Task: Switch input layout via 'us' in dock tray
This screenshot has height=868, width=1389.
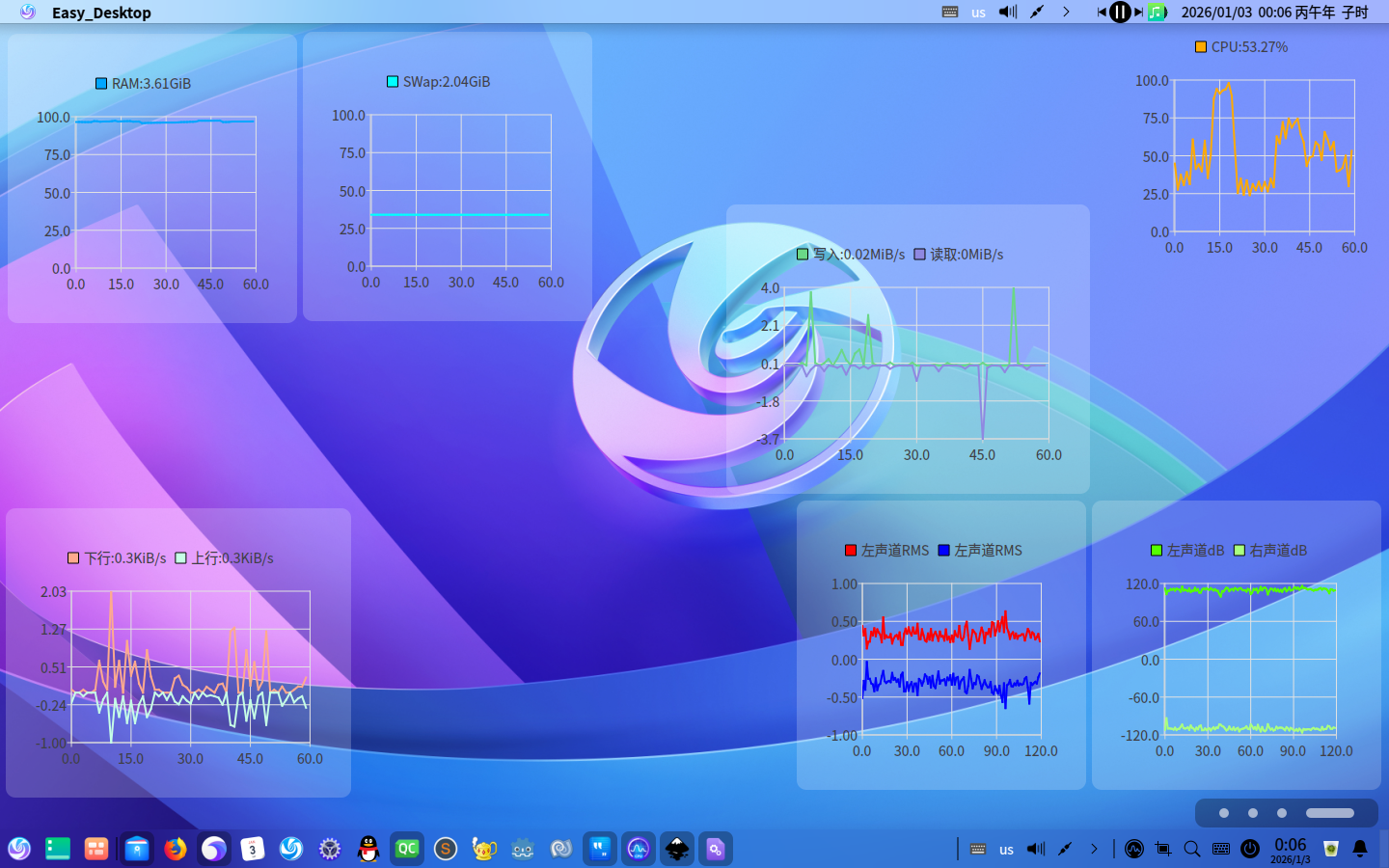Action: [x=1007, y=850]
